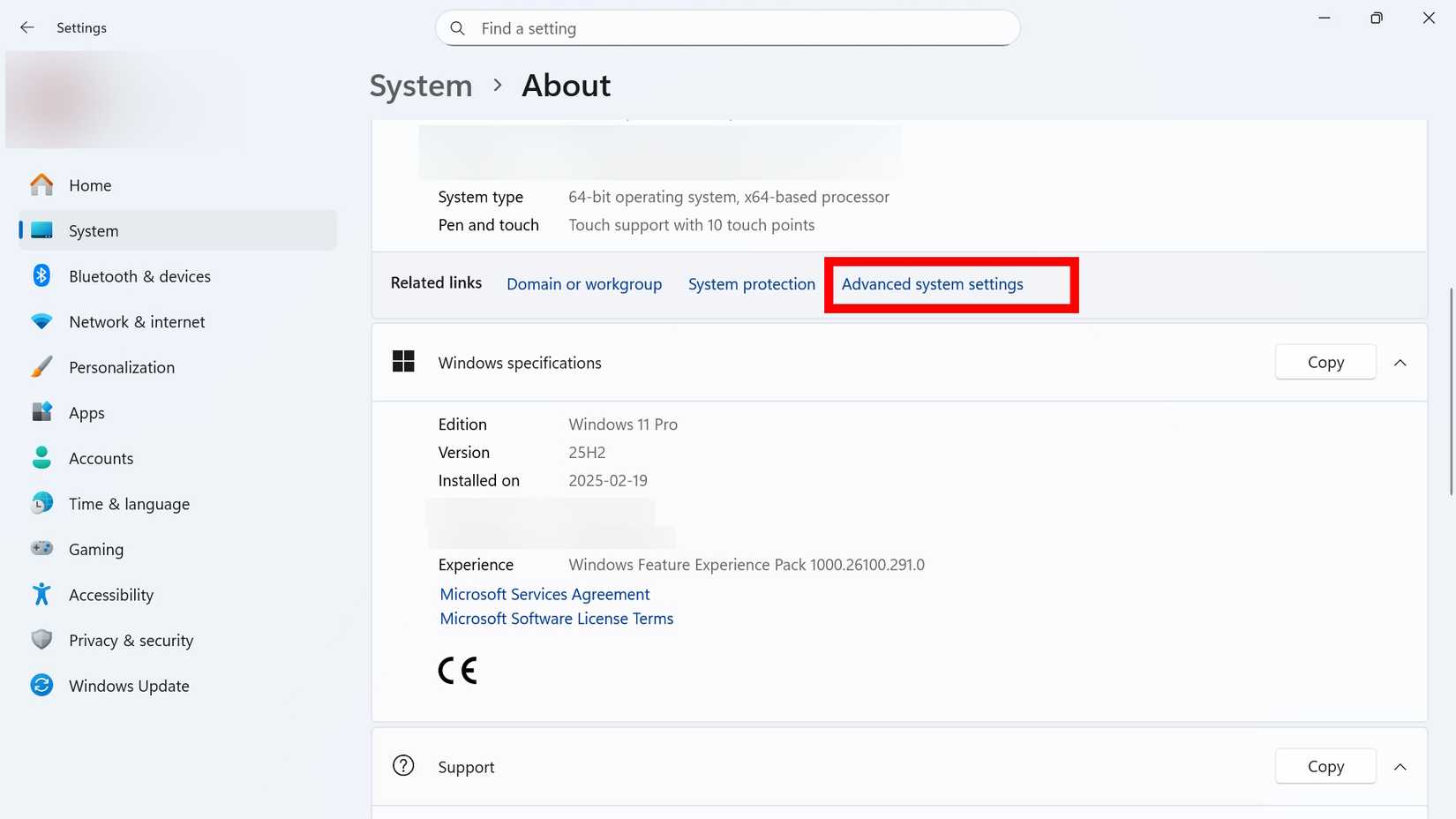Open the Windows Update icon

click(41, 685)
